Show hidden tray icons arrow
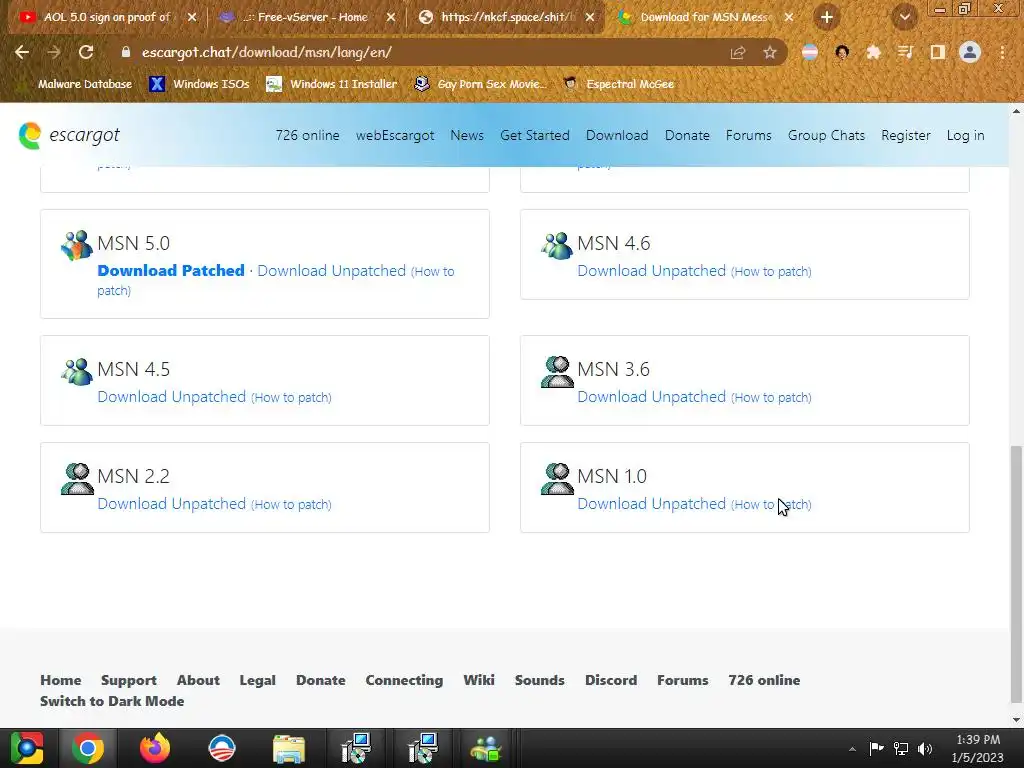Viewport: 1024px width, 768px height. pyautogui.click(x=852, y=749)
